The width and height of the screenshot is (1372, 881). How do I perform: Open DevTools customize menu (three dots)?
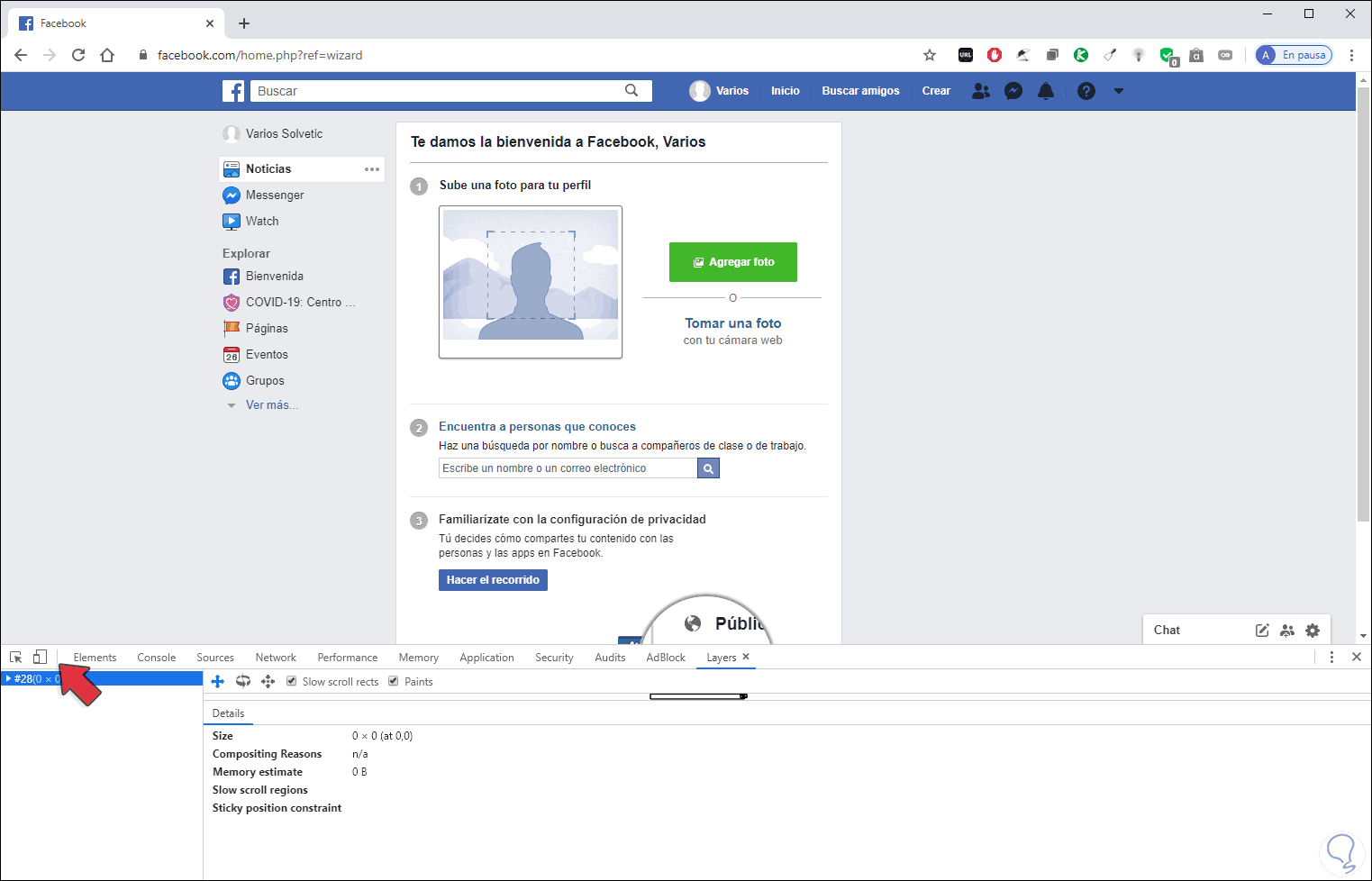coord(1331,658)
